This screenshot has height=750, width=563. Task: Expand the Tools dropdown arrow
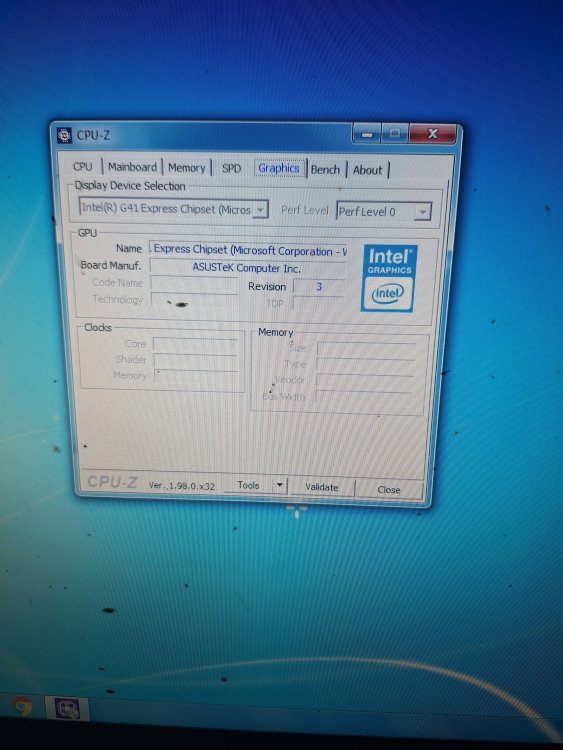tap(280, 485)
